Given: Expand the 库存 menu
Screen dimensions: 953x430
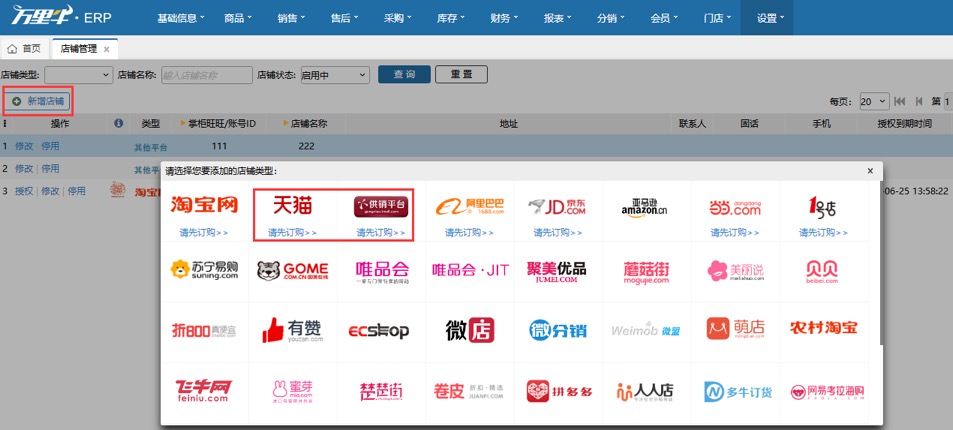Looking at the screenshot, I should (451, 18).
